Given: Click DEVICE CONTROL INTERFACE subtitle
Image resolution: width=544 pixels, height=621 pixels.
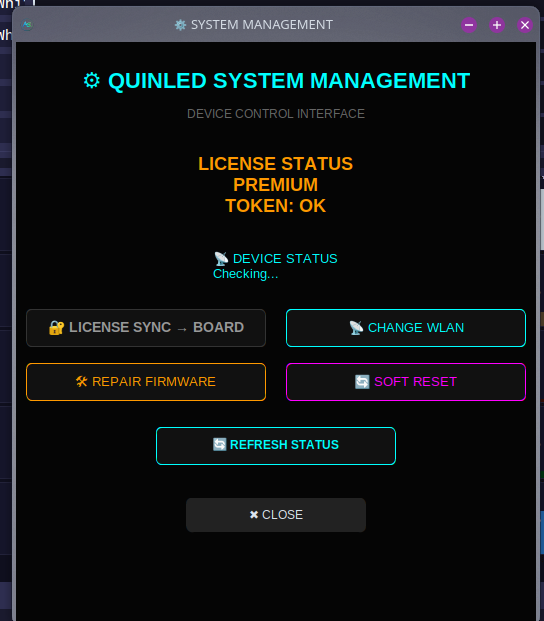Looking at the screenshot, I should pyautogui.click(x=276, y=114).
